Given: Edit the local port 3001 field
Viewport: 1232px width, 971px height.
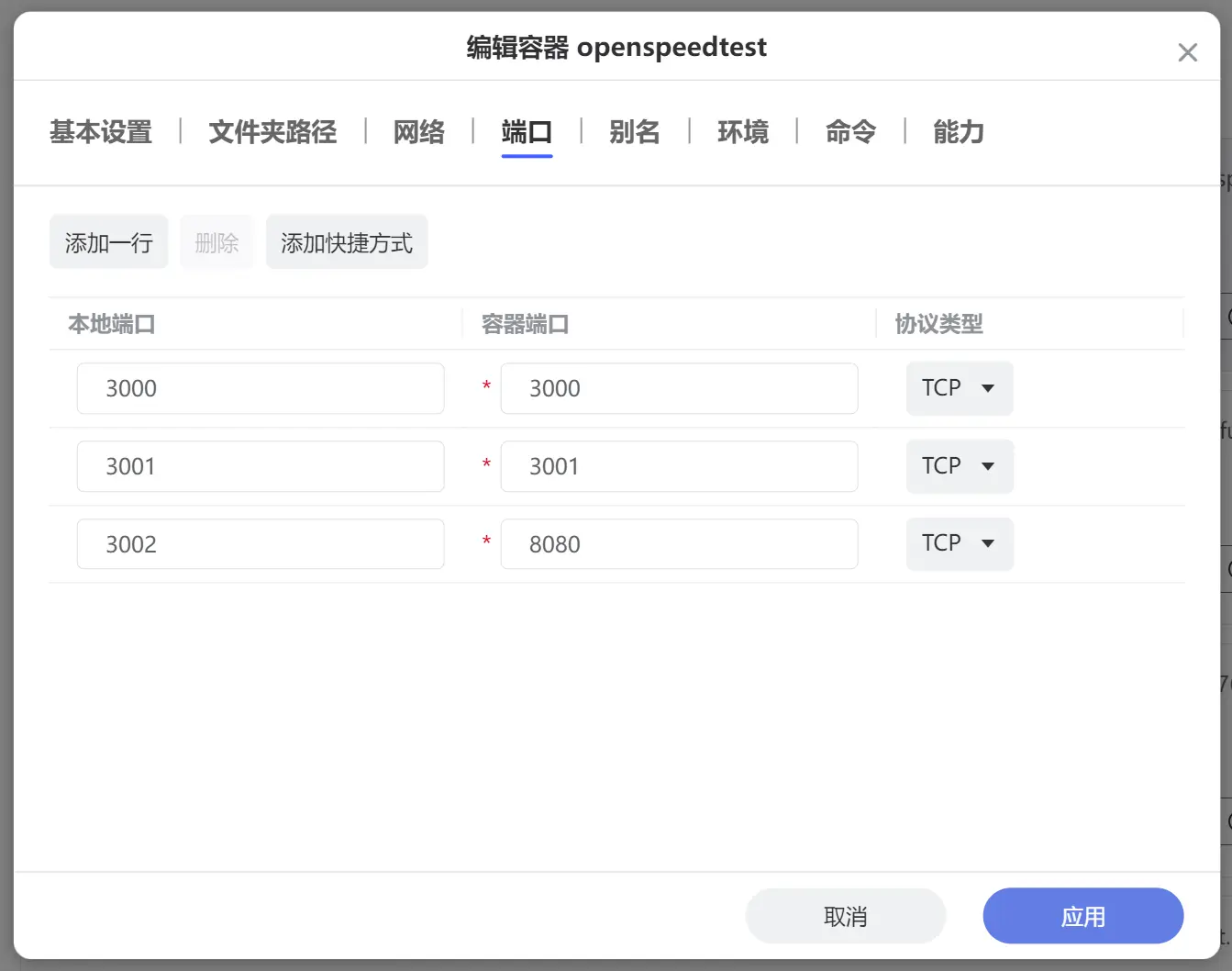Looking at the screenshot, I should pyautogui.click(x=261, y=466).
